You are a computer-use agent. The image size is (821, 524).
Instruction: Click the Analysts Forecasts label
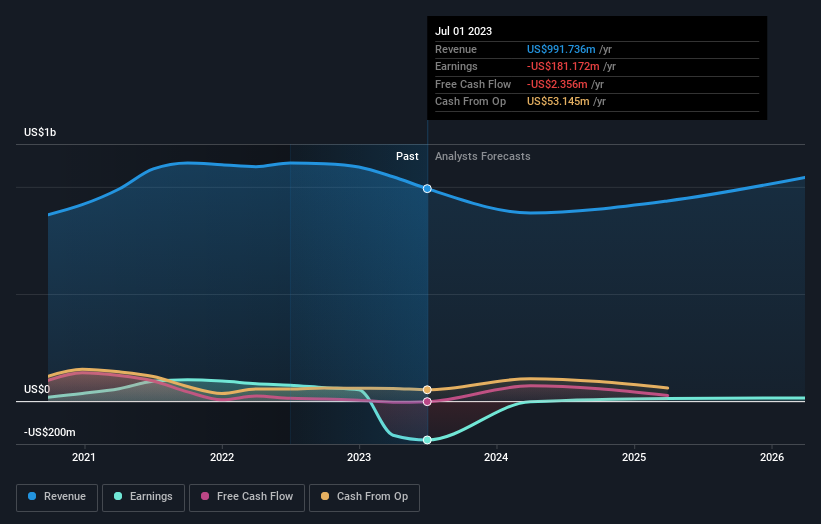tap(482, 156)
